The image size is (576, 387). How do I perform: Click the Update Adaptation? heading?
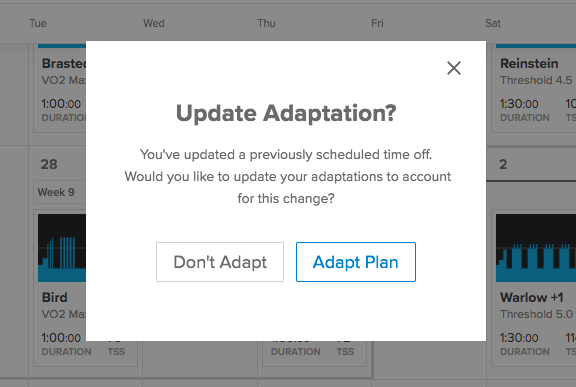tap(286, 113)
